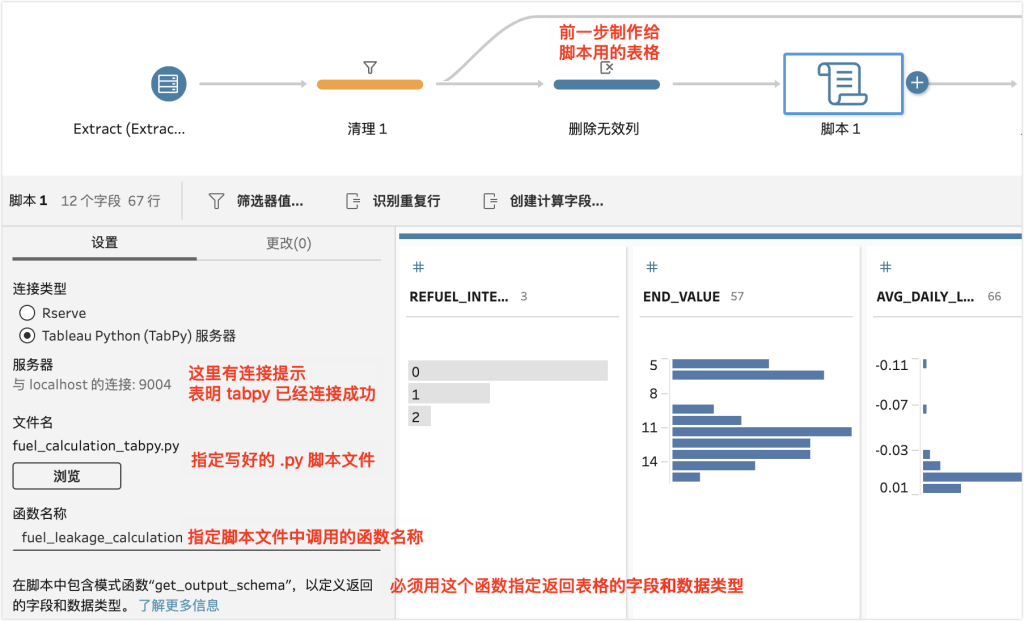Select Tableau Python (TabPy) 服务器 option
Image resolution: width=1024 pixels, height=621 pixels.
pos(28,336)
